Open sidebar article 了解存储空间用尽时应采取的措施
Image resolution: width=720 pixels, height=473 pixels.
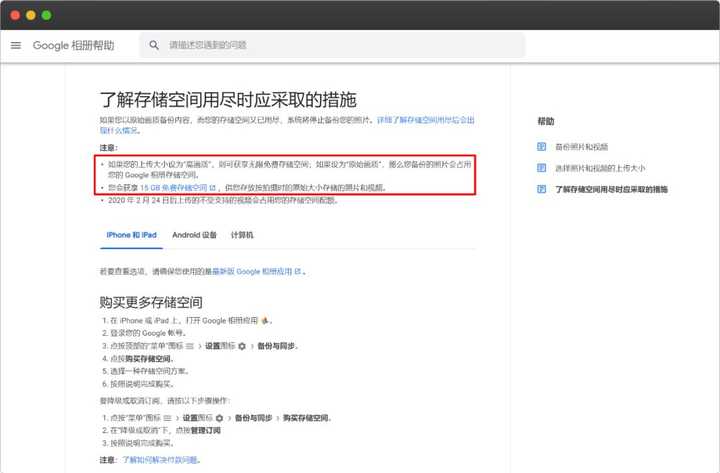tap(611, 189)
